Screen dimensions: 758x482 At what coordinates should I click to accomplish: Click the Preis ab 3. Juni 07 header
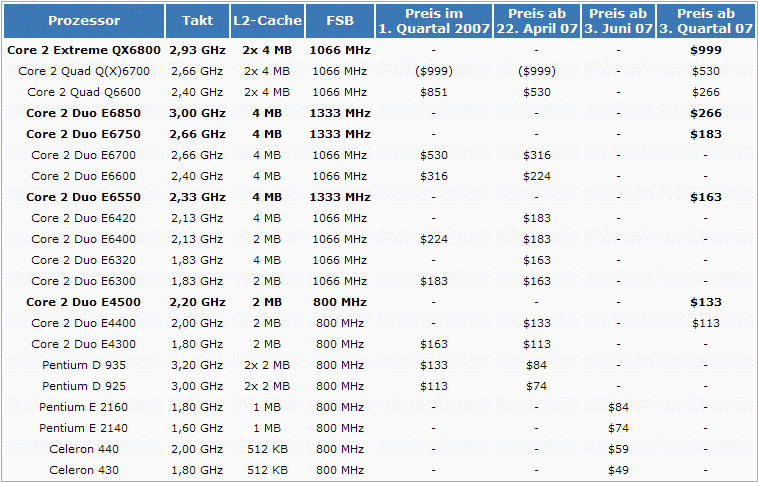pos(618,21)
